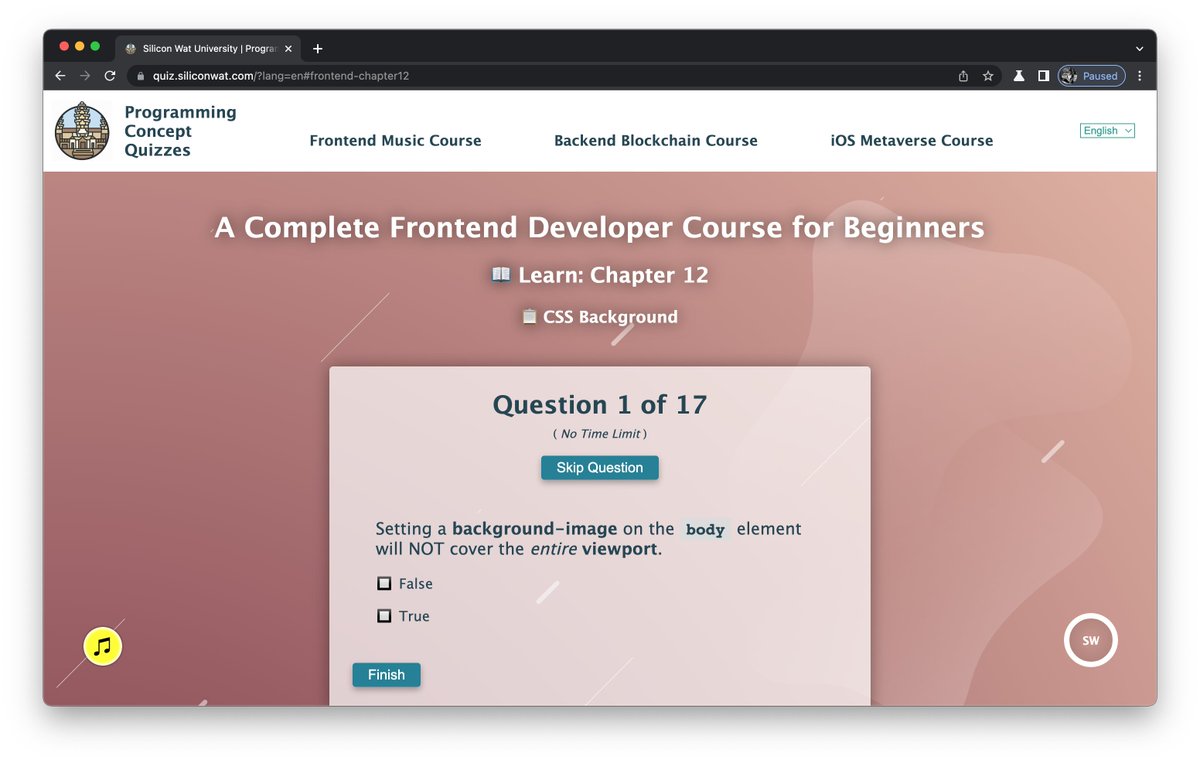The image size is (1200, 763).
Task: Check the False answer checkbox
Action: click(x=384, y=584)
